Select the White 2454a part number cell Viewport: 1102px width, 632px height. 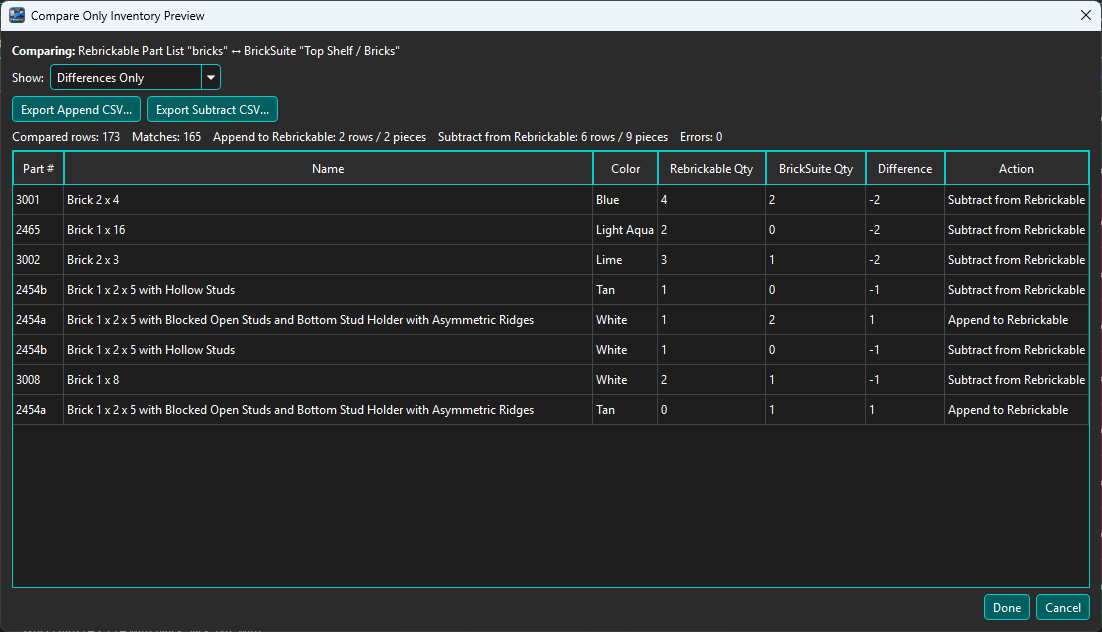[x=39, y=320]
